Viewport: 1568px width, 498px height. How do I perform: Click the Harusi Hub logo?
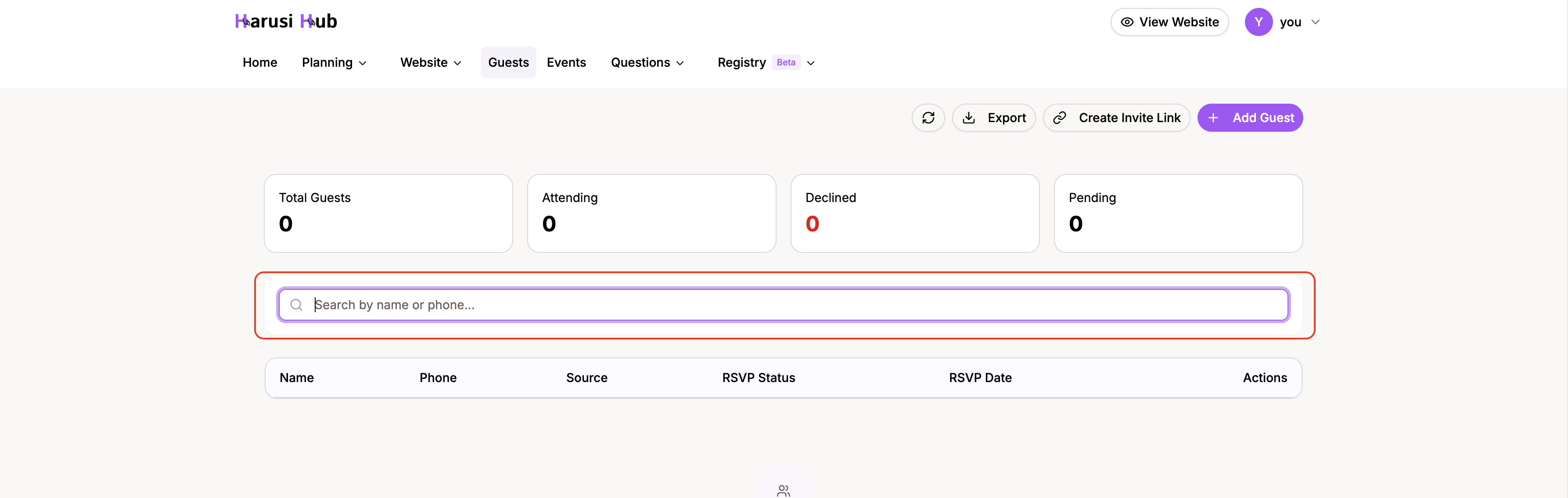coord(285,21)
